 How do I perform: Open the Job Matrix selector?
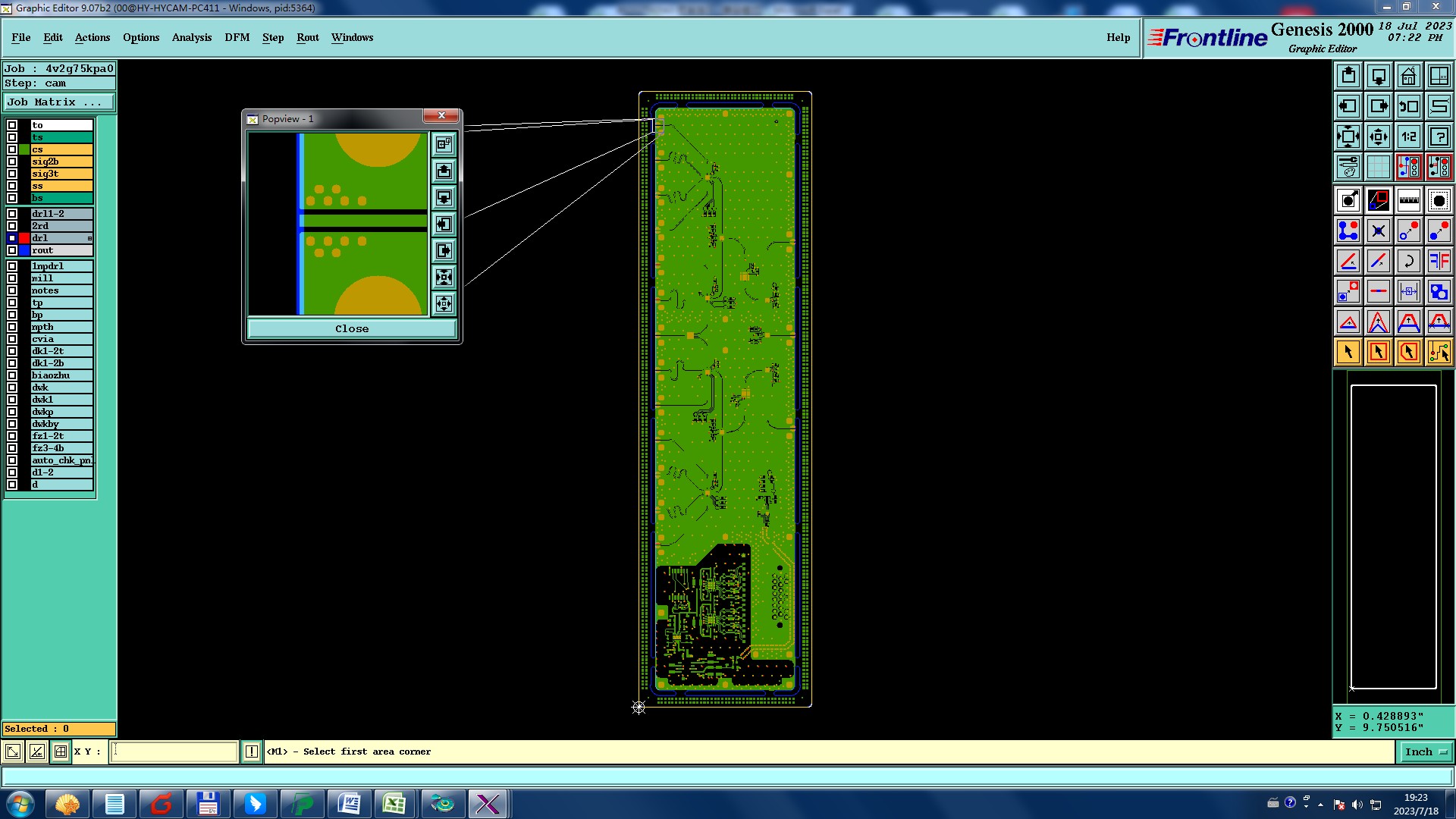(59, 102)
